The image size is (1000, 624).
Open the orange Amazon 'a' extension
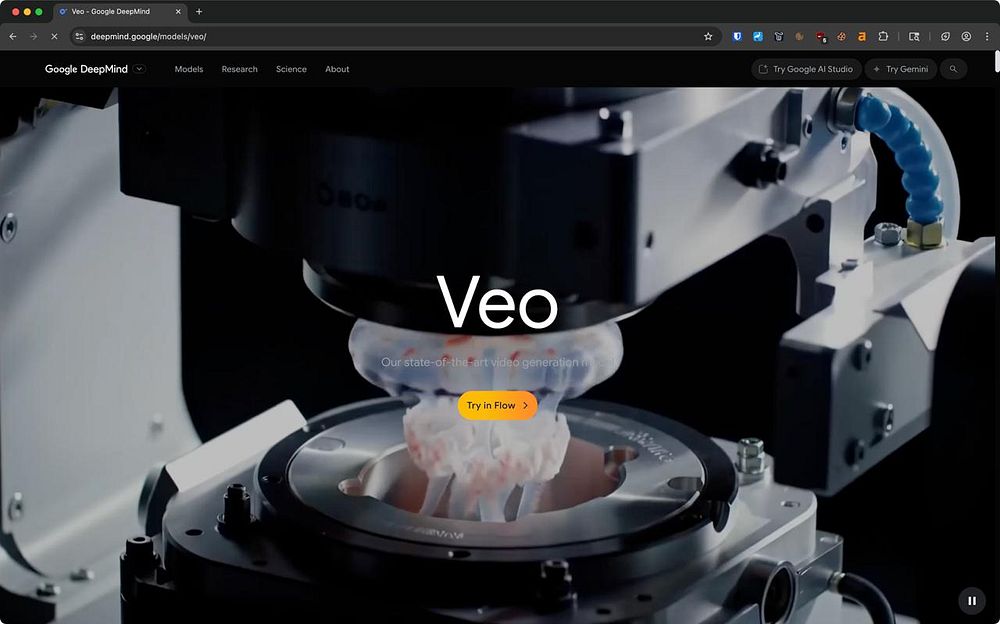pos(862,36)
